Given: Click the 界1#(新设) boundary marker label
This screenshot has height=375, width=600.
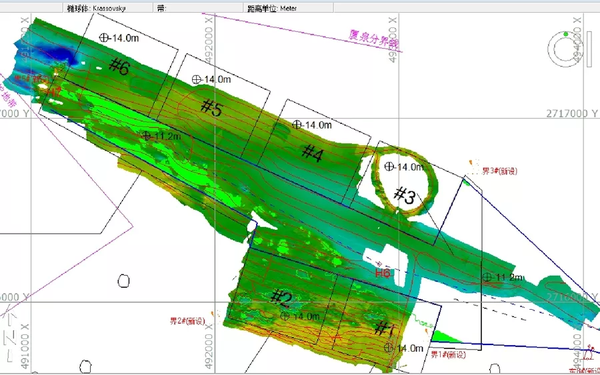Looking at the screenshot, I should tap(448, 355).
